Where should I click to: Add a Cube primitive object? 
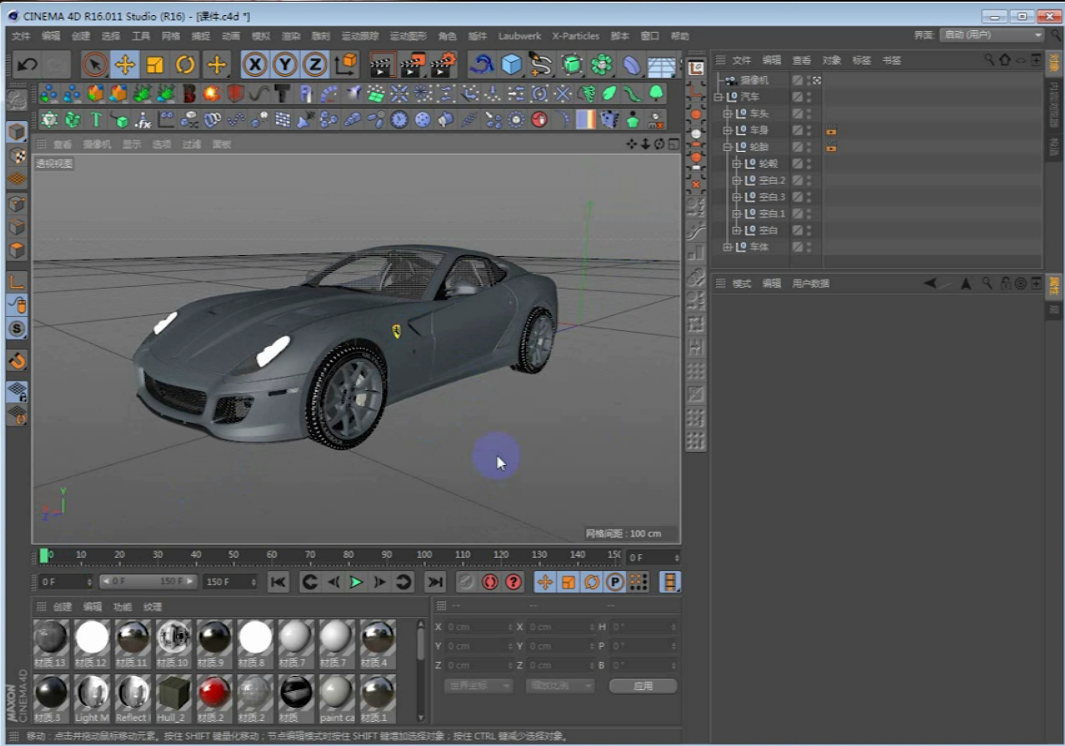click(512, 65)
